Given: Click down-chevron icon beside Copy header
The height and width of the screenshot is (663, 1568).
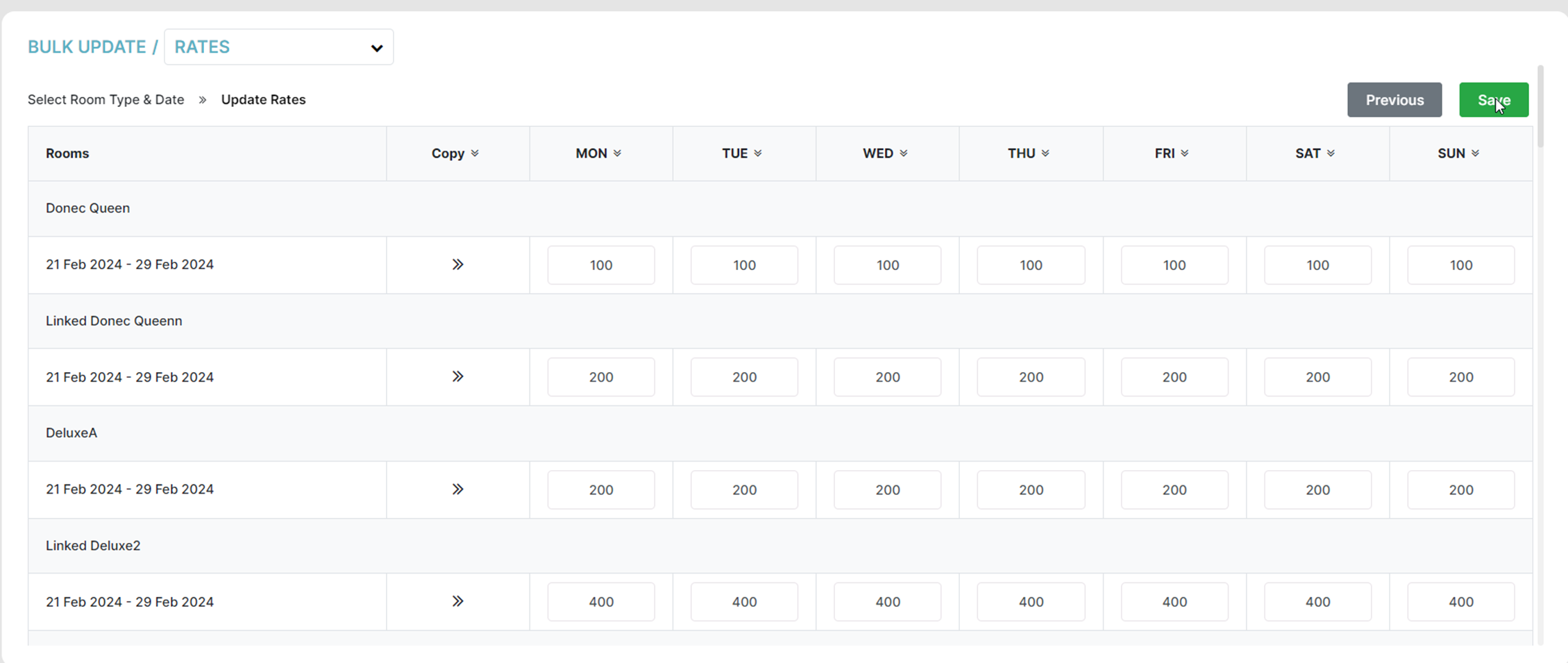Looking at the screenshot, I should tap(475, 153).
